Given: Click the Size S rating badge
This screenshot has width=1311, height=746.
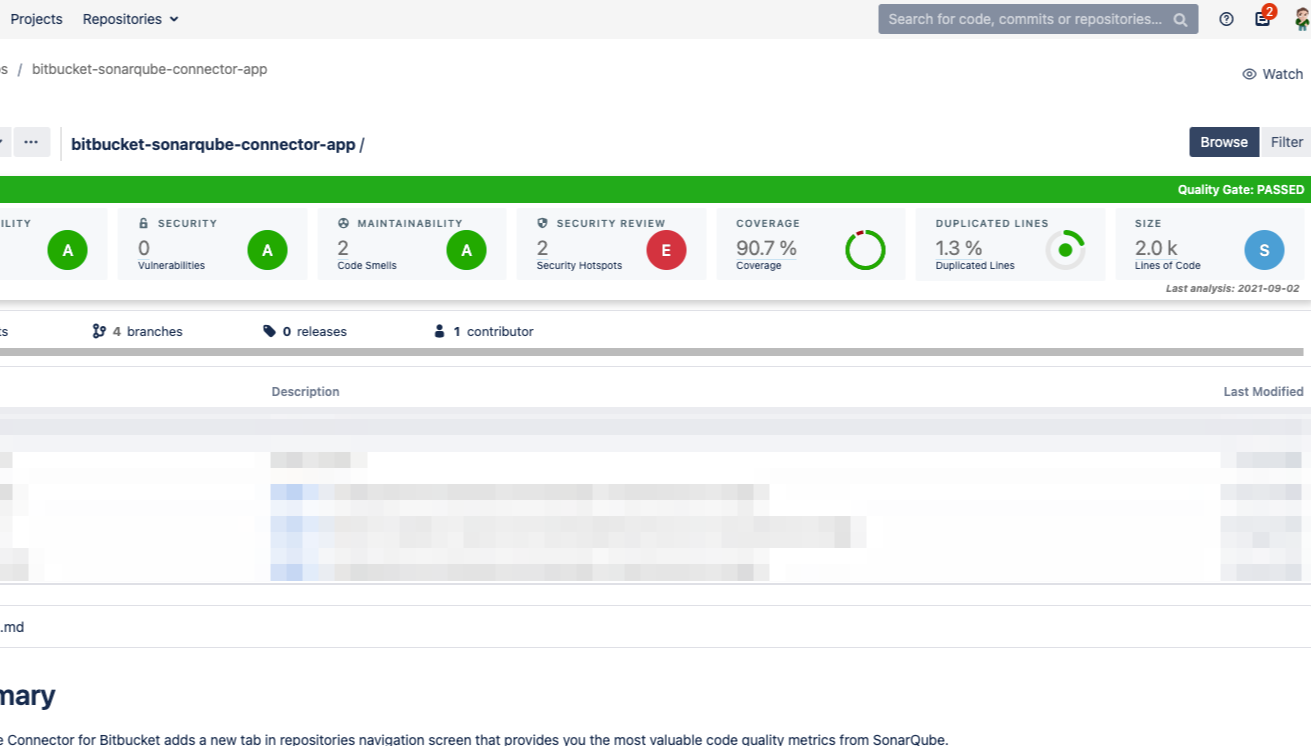Looking at the screenshot, I should coord(1264,250).
